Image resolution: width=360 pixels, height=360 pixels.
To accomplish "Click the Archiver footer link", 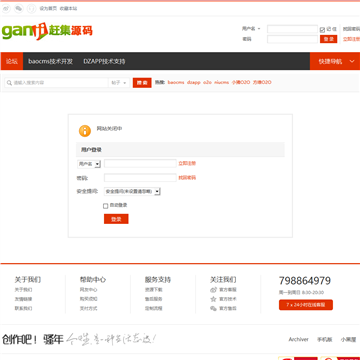I will 298,339.
